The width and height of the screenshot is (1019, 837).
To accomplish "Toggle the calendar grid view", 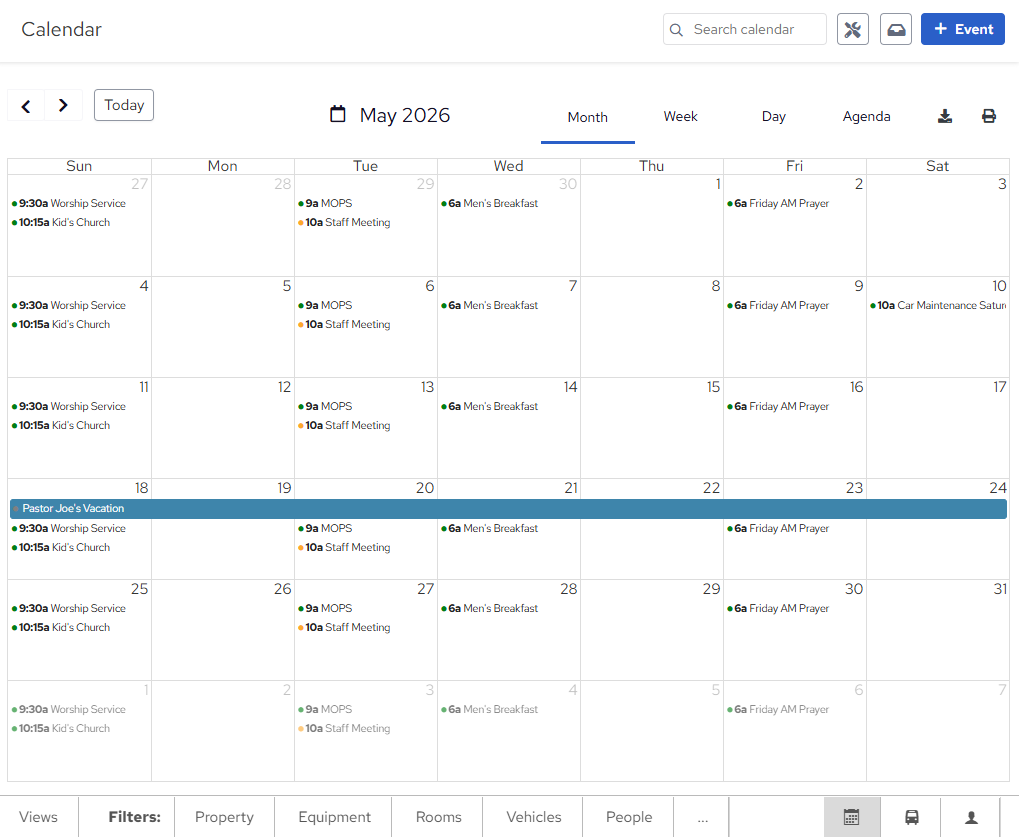I will coord(852,817).
